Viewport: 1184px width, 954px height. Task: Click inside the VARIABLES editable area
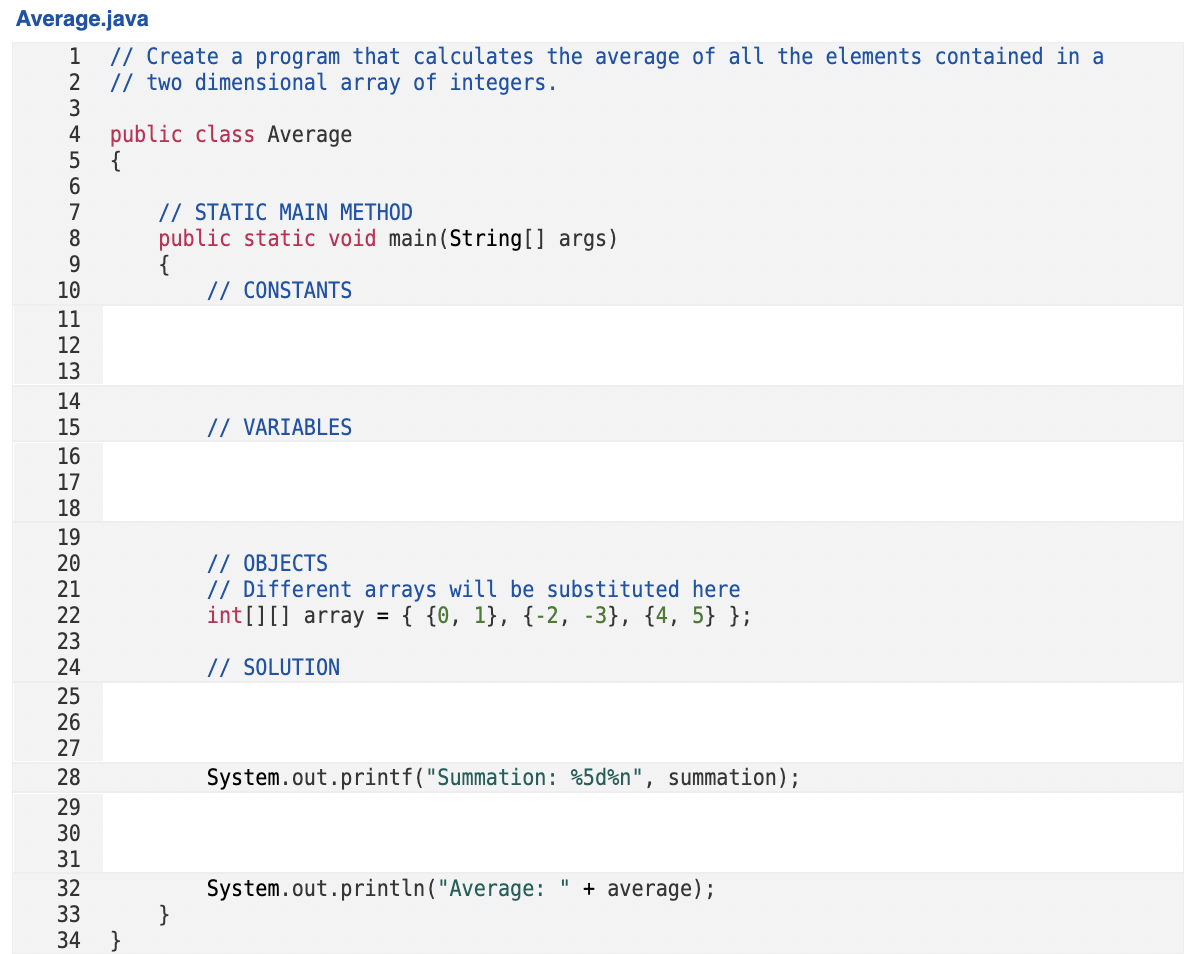[643, 482]
